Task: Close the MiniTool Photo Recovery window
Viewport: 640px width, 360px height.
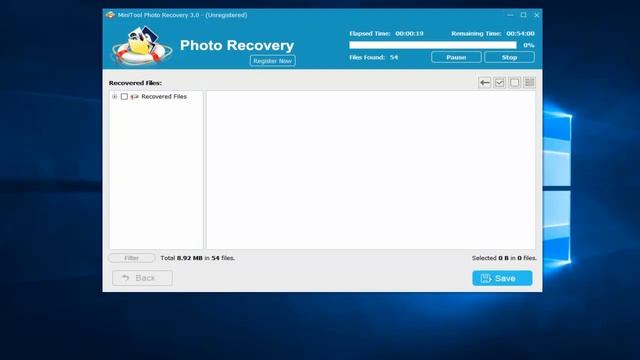Action: click(537, 15)
